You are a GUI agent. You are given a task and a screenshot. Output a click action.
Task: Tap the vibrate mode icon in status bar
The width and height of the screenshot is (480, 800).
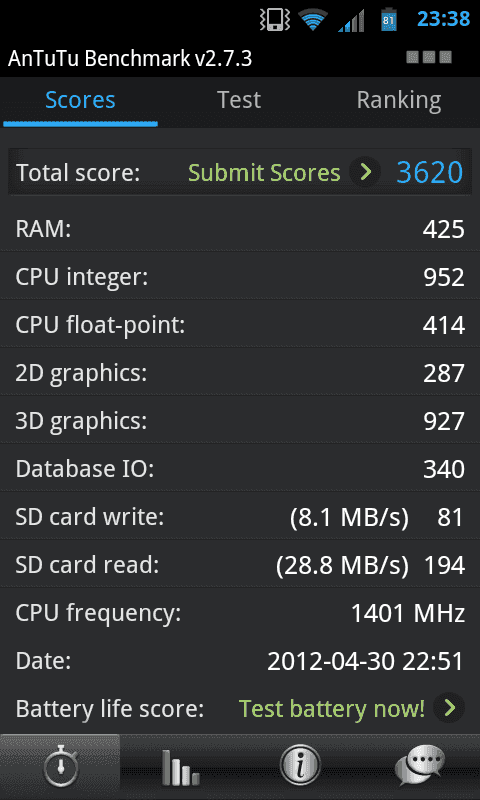pyautogui.click(x=274, y=20)
